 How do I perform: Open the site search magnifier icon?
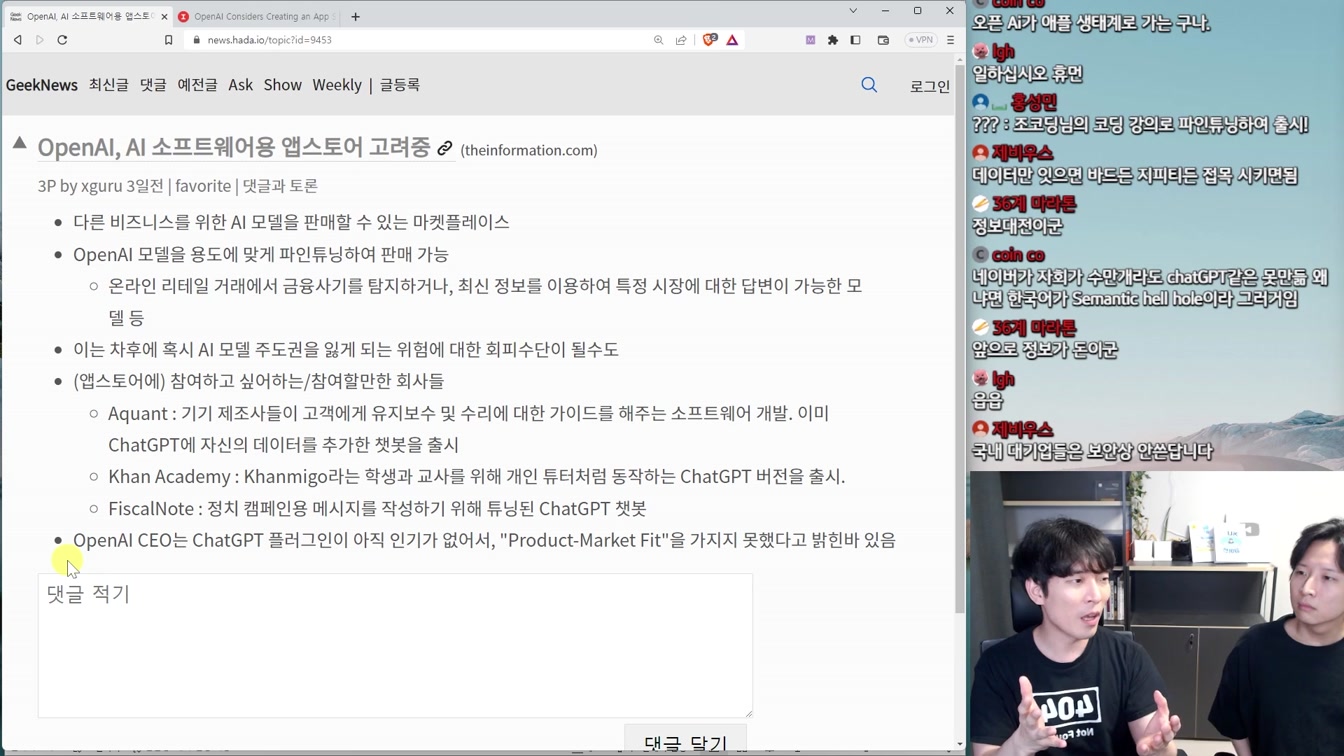coord(869,85)
